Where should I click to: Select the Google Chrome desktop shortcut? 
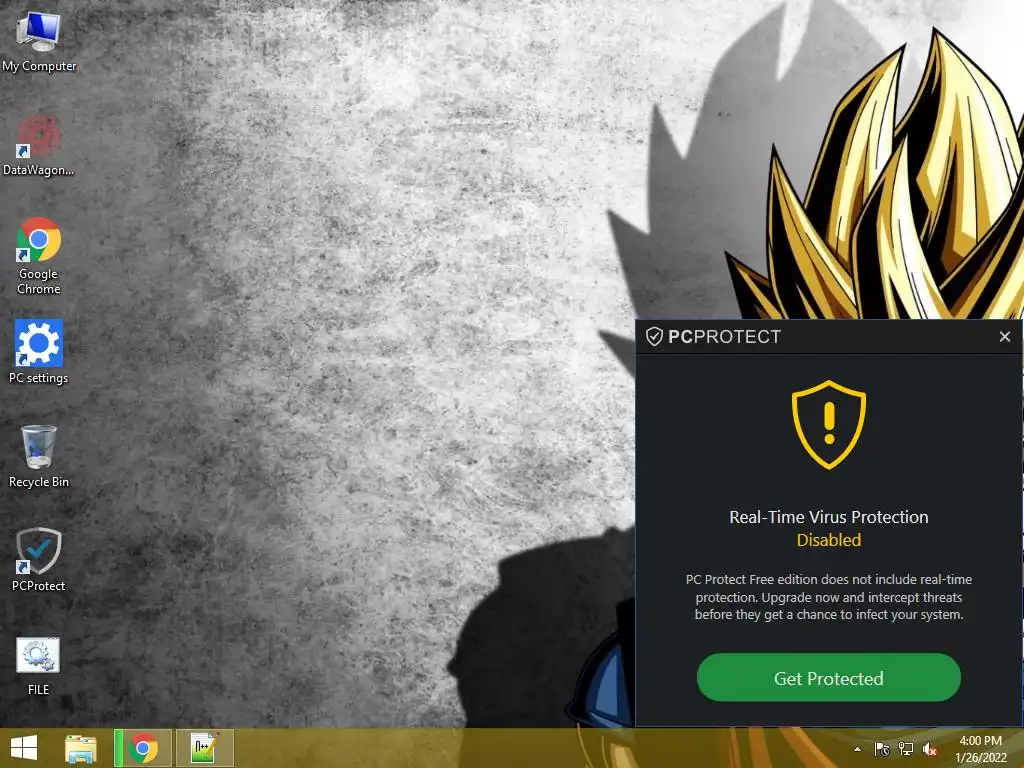tap(39, 256)
